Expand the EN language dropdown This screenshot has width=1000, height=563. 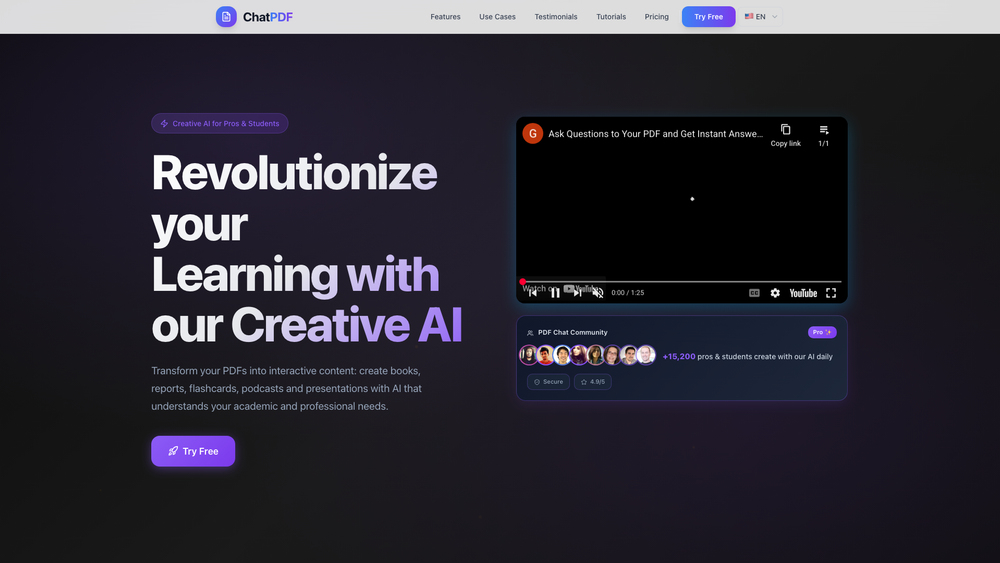(761, 17)
